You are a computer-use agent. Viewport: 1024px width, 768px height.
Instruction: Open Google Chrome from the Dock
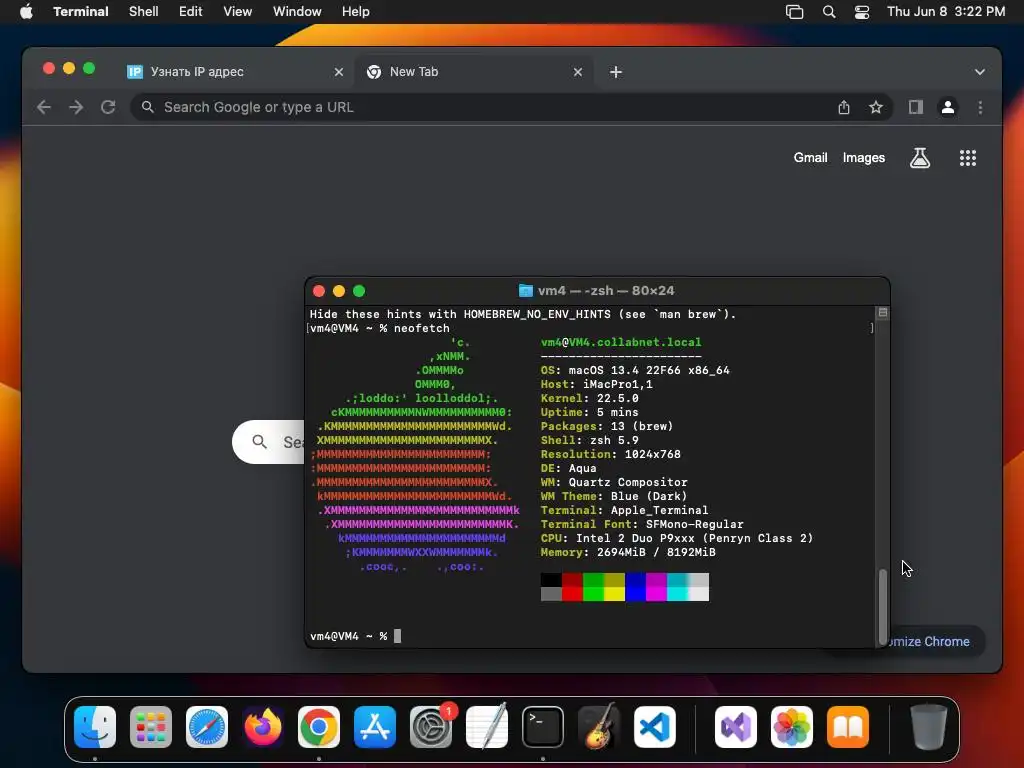click(319, 727)
